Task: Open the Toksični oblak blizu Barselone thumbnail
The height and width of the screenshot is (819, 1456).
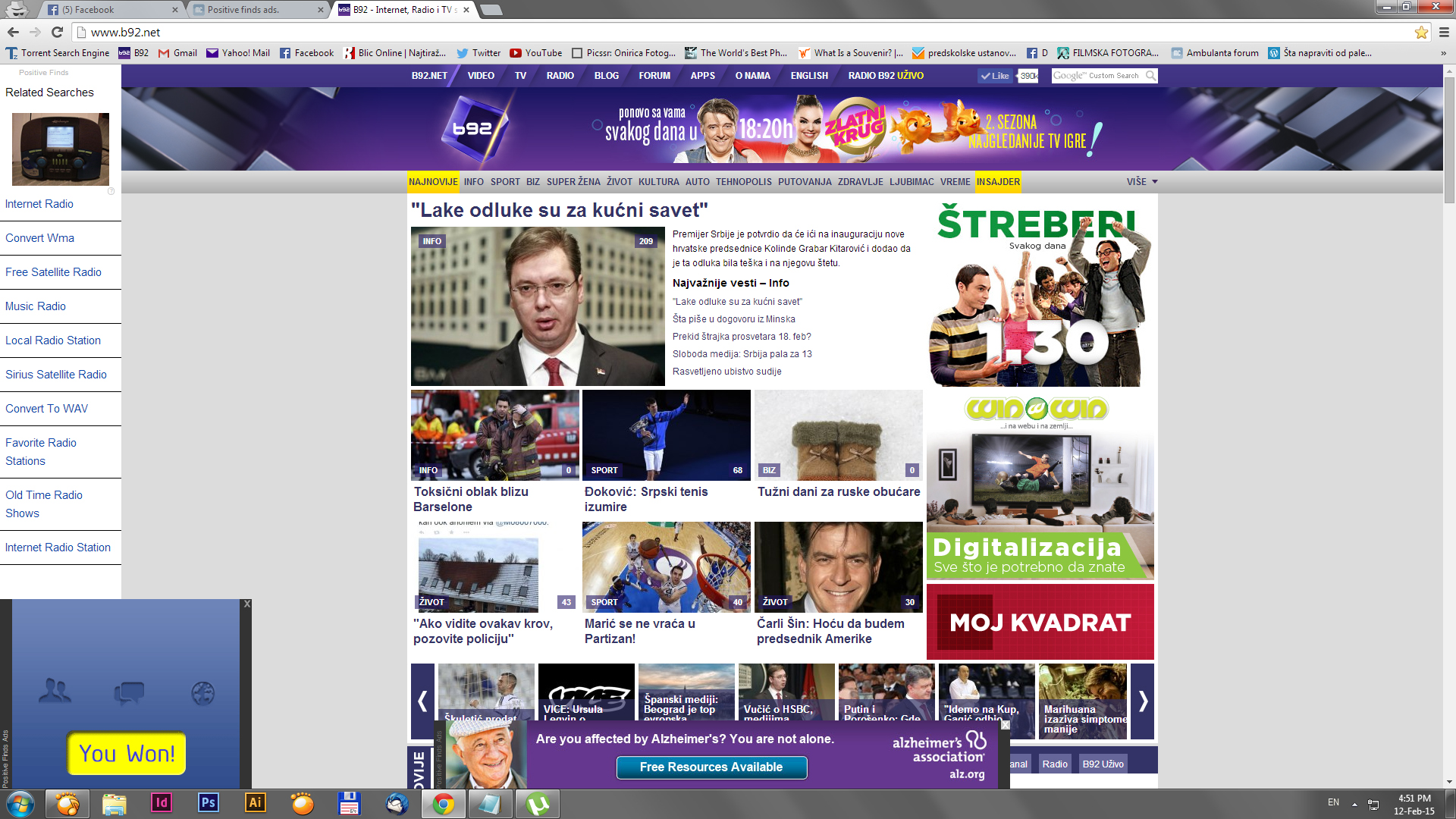Action: (x=495, y=435)
